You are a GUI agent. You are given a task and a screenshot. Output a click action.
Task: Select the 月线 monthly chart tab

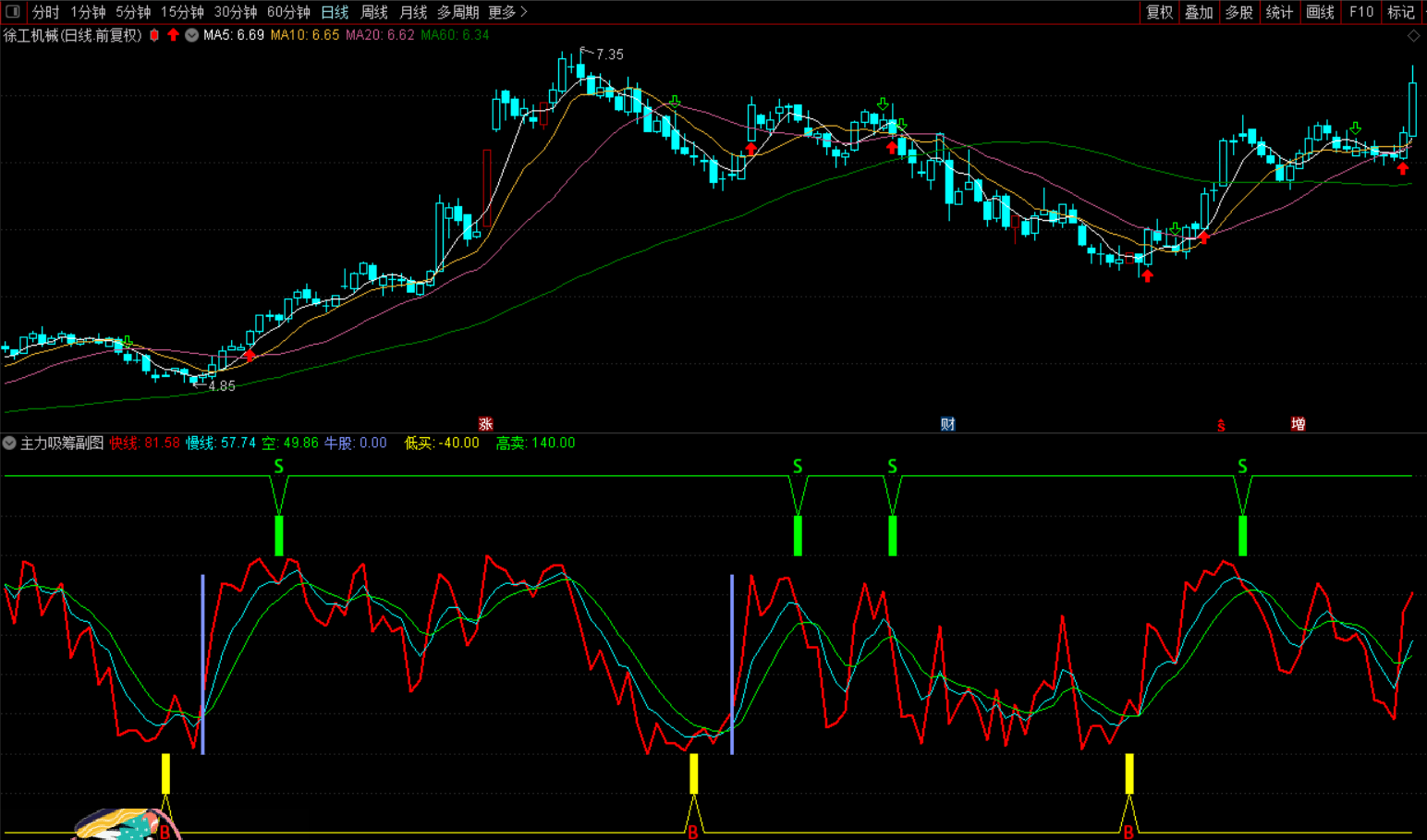(413, 12)
